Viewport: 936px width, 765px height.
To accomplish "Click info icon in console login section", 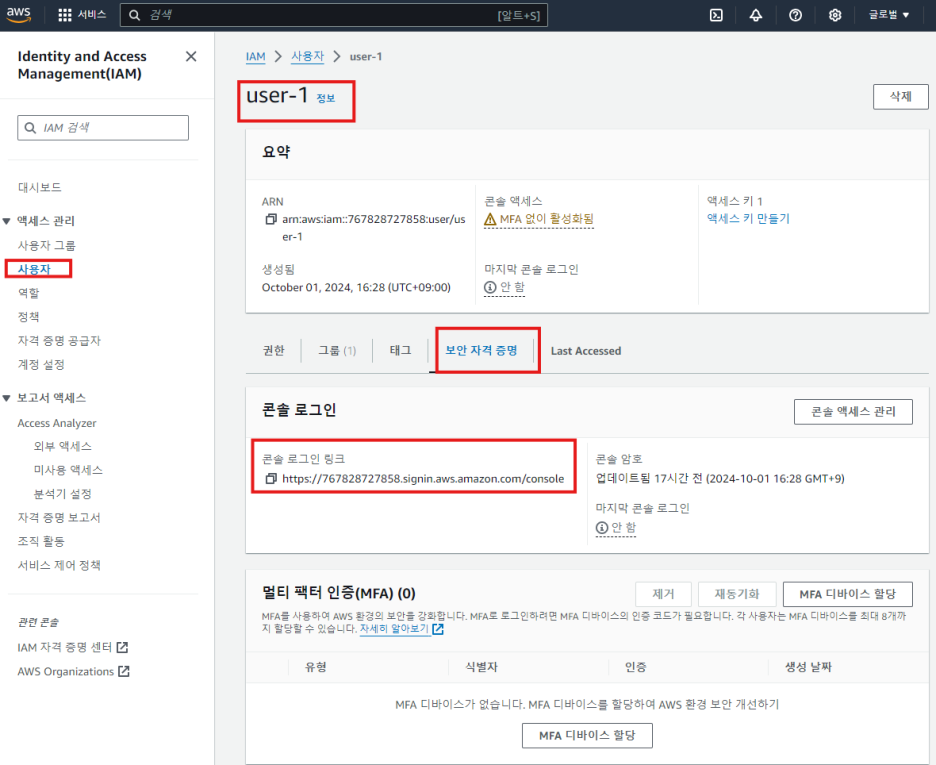I will click(602, 528).
